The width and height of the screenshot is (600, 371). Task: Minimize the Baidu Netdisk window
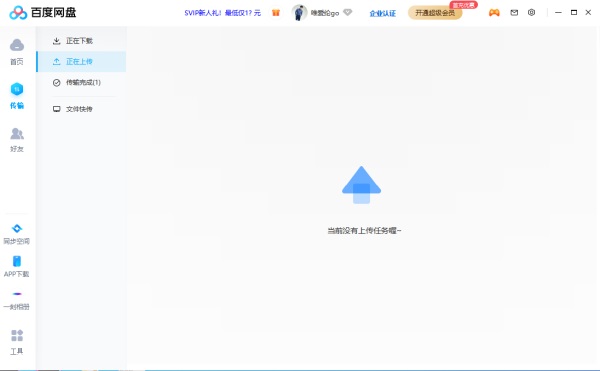click(x=558, y=13)
